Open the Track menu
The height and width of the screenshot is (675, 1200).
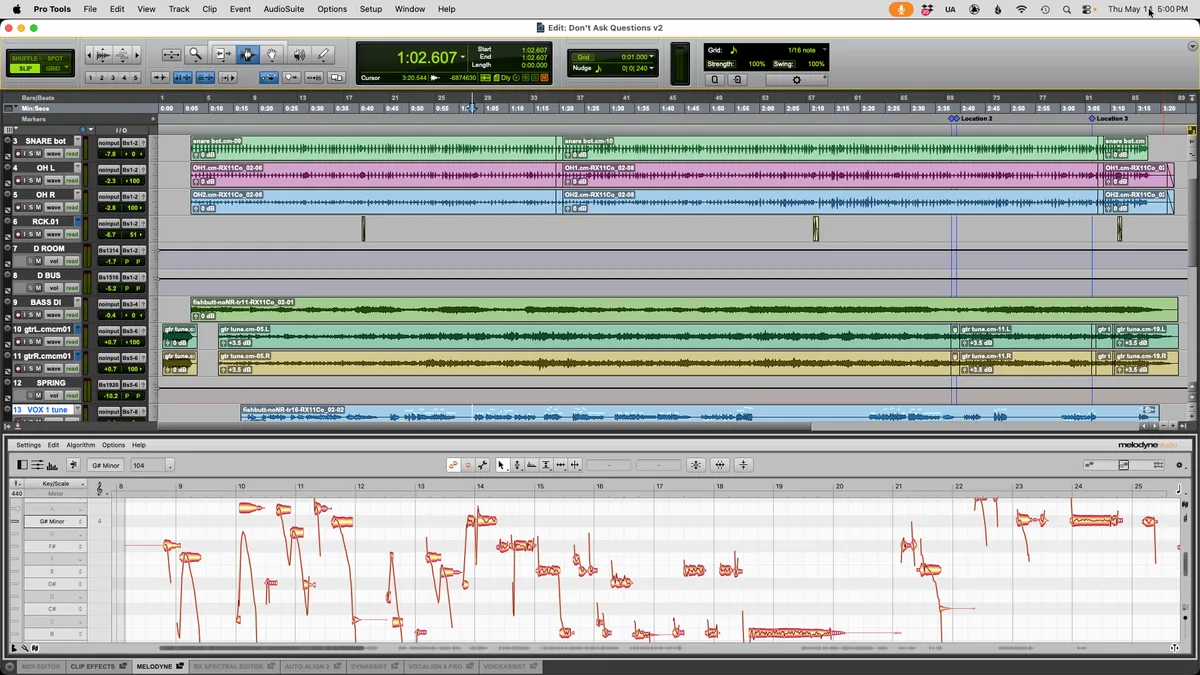(x=179, y=9)
